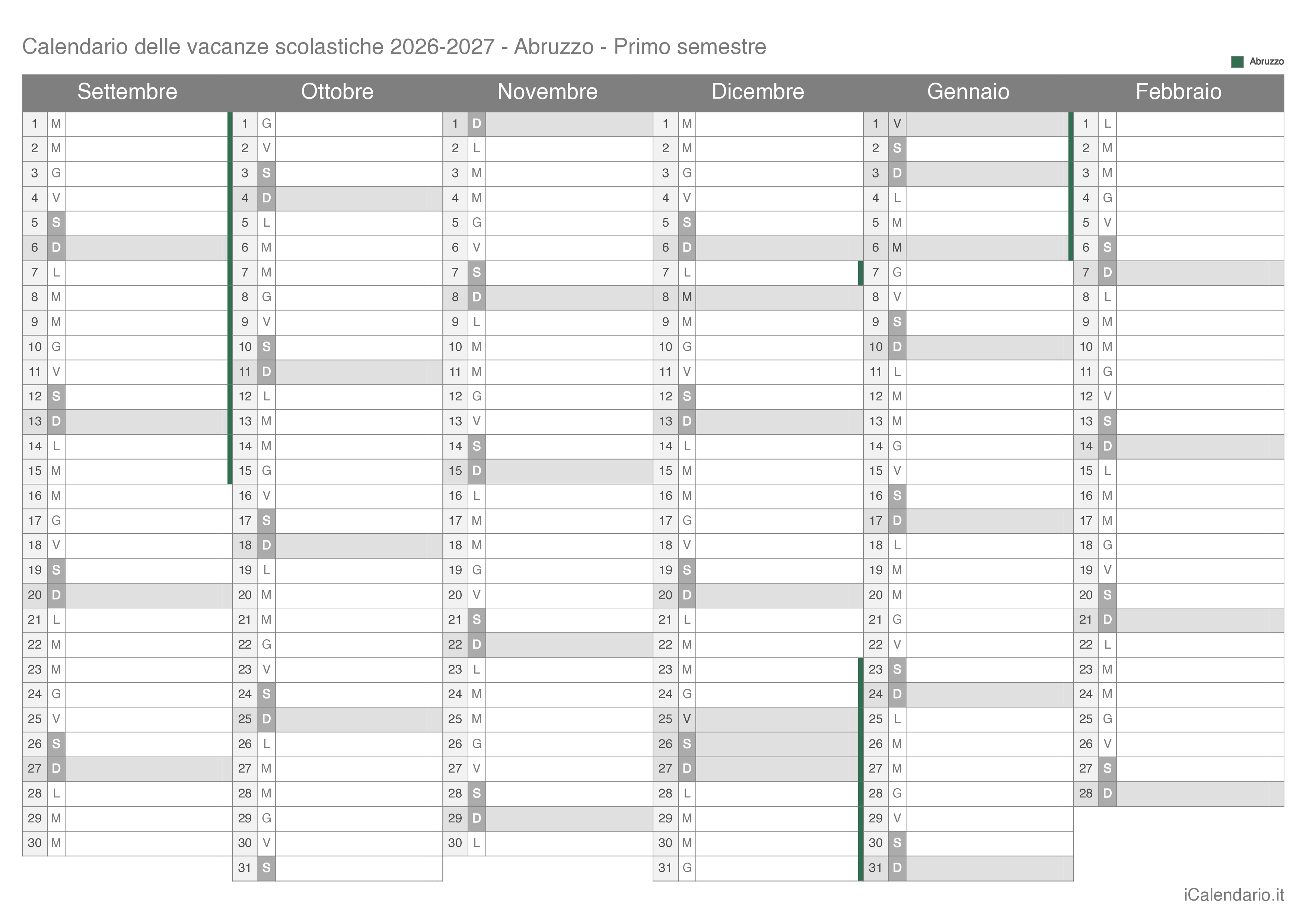Click the 'L' weekday cell of 12 Ottobre

tap(266, 397)
